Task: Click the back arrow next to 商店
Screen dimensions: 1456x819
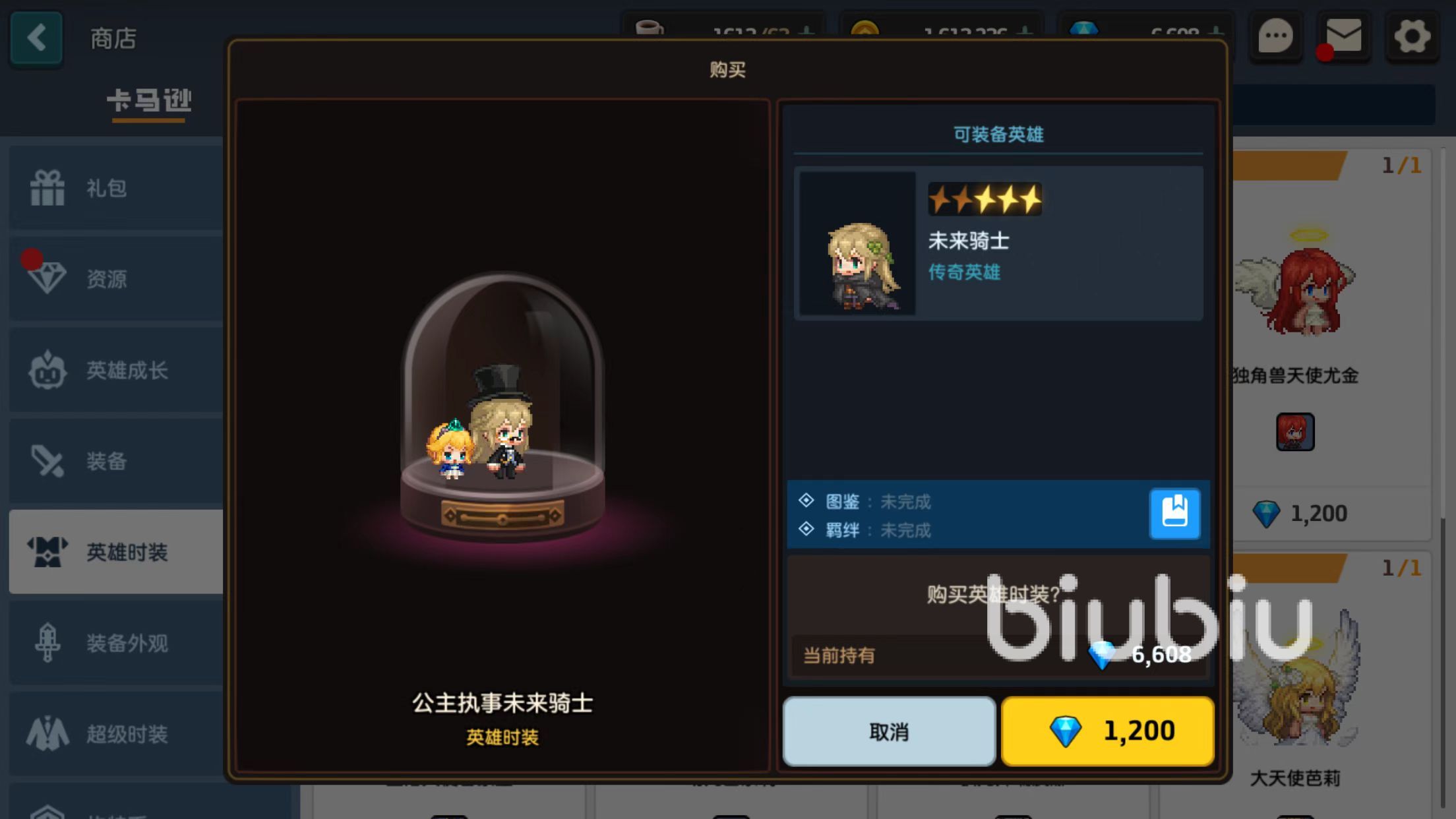Action: 36,38
